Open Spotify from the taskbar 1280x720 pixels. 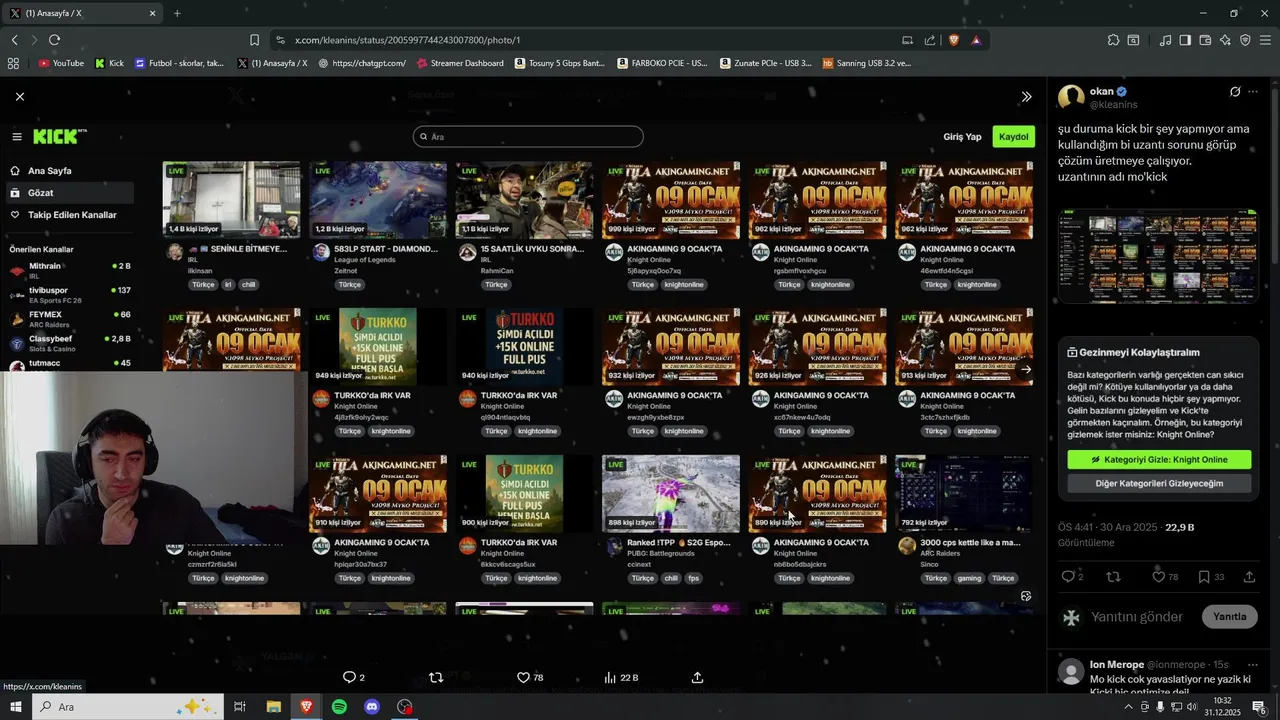[x=339, y=707]
